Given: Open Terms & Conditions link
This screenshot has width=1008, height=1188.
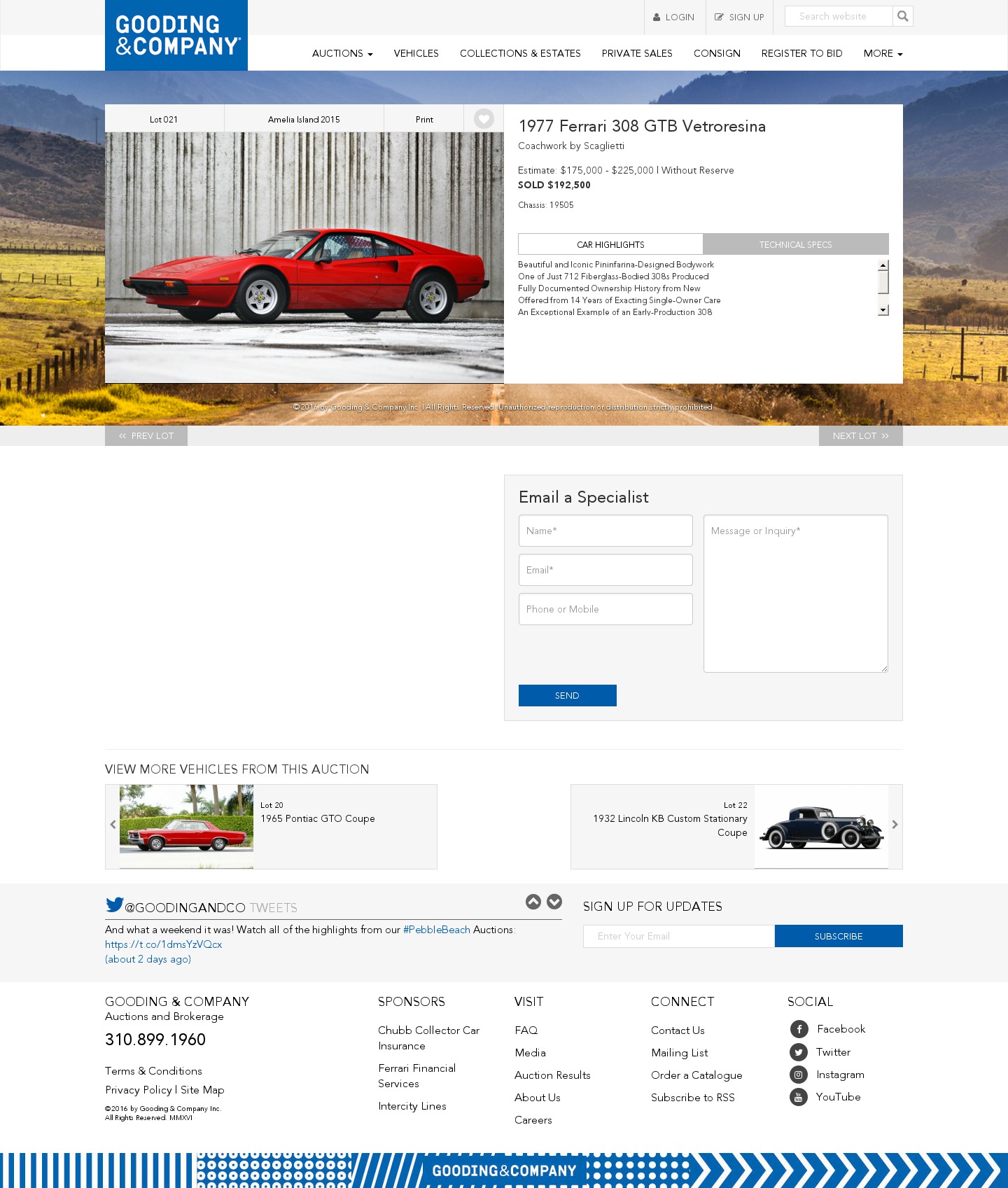Looking at the screenshot, I should click(153, 1071).
